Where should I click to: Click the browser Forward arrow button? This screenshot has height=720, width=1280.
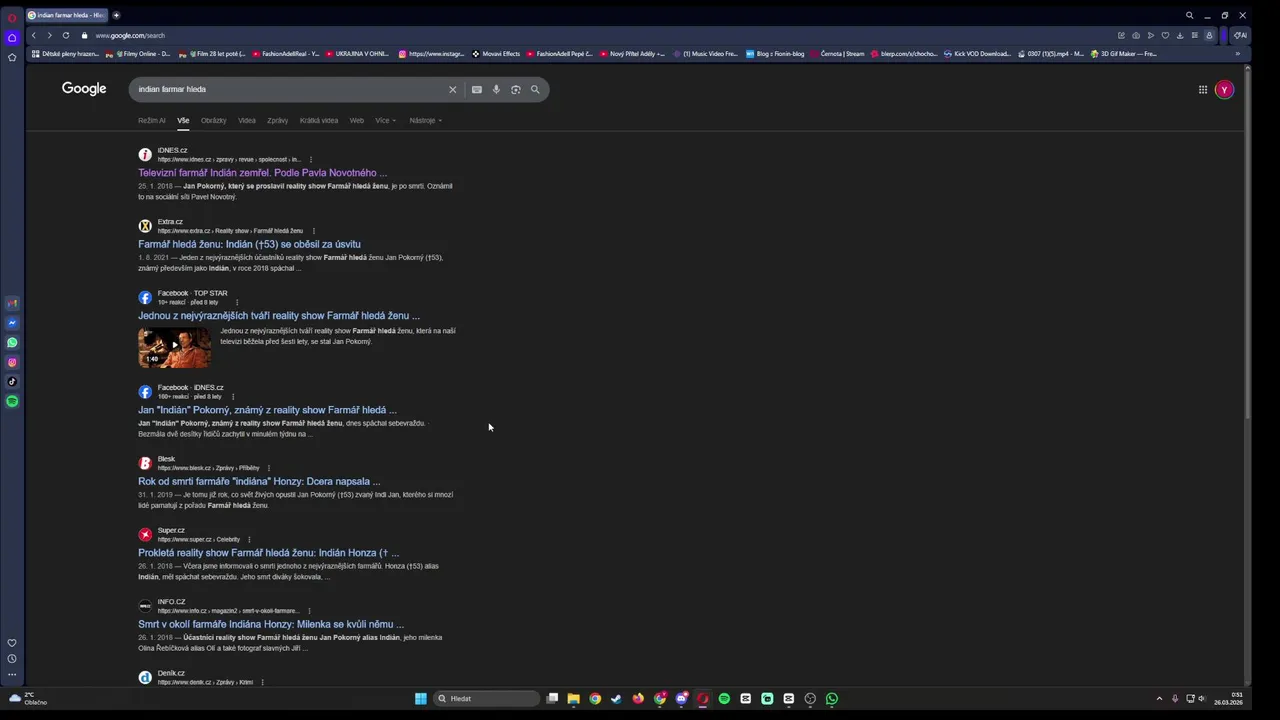(x=50, y=35)
